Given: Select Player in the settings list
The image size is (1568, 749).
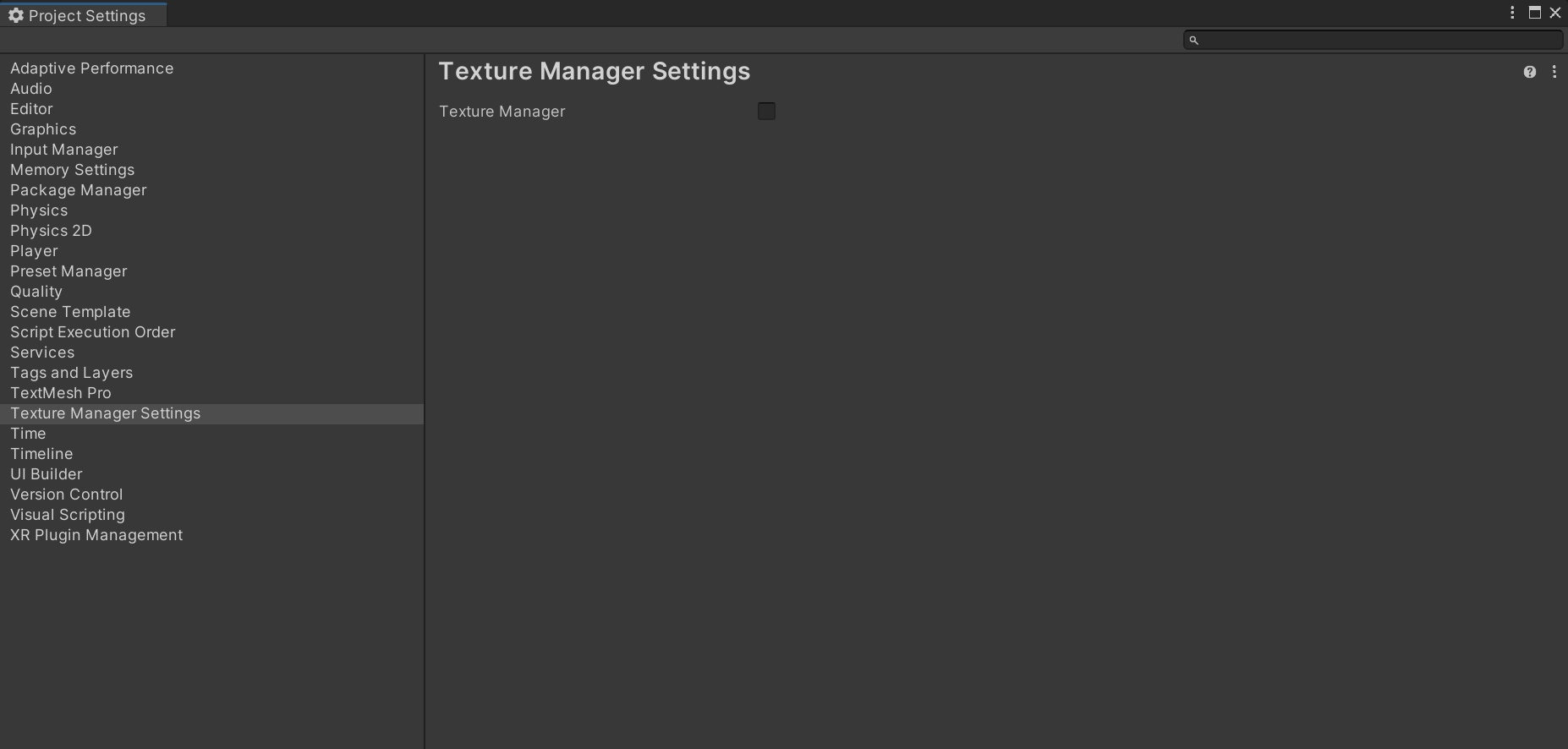Looking at the screenshot, I should point(34,251).
